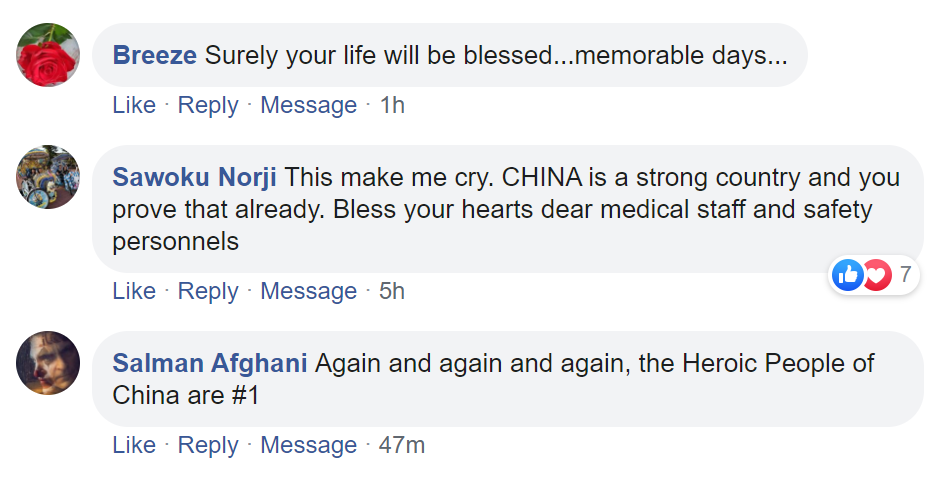
Task: Message Breeze from the comment
Action: (x=308, y=105)
